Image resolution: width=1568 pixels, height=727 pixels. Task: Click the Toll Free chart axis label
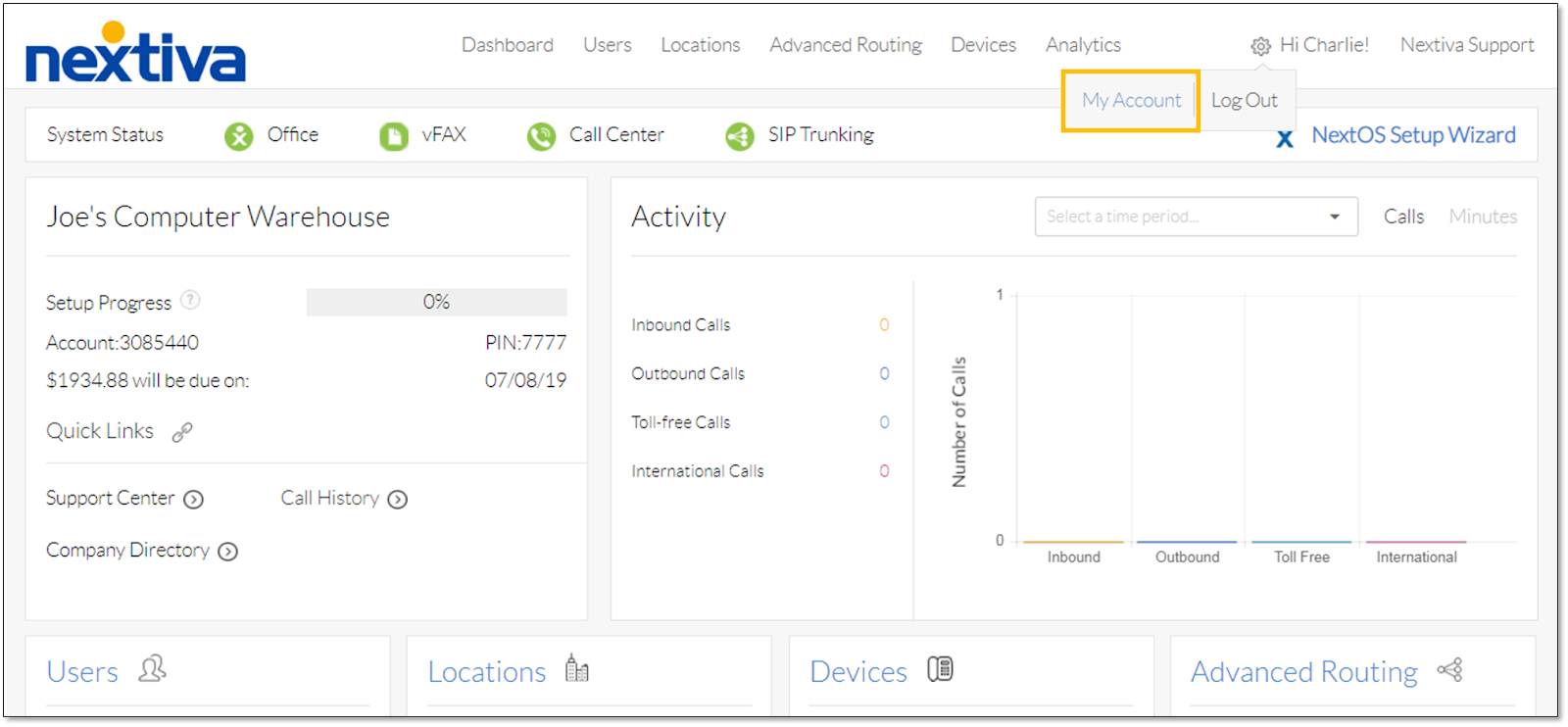[1301, 557]
